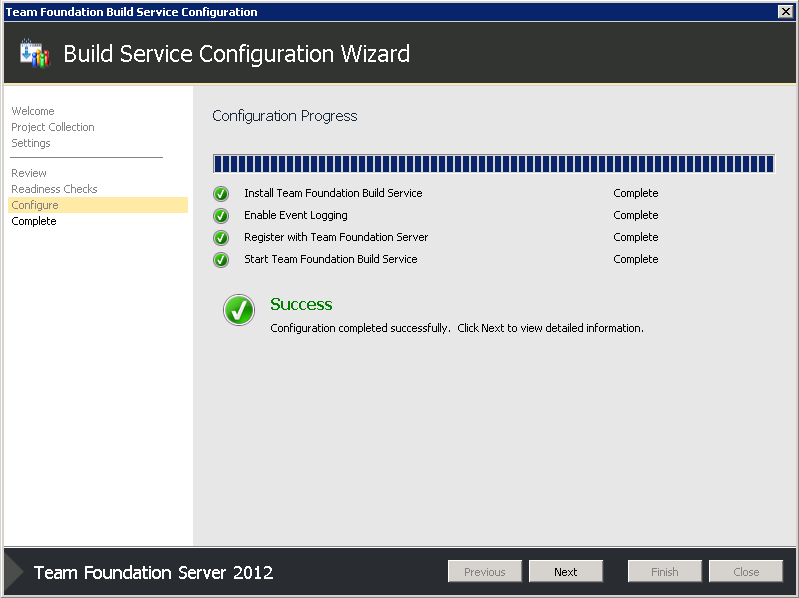Select the Review step
Image resolution: width=799 pixels, height=598 pixels.
point(29,173)
